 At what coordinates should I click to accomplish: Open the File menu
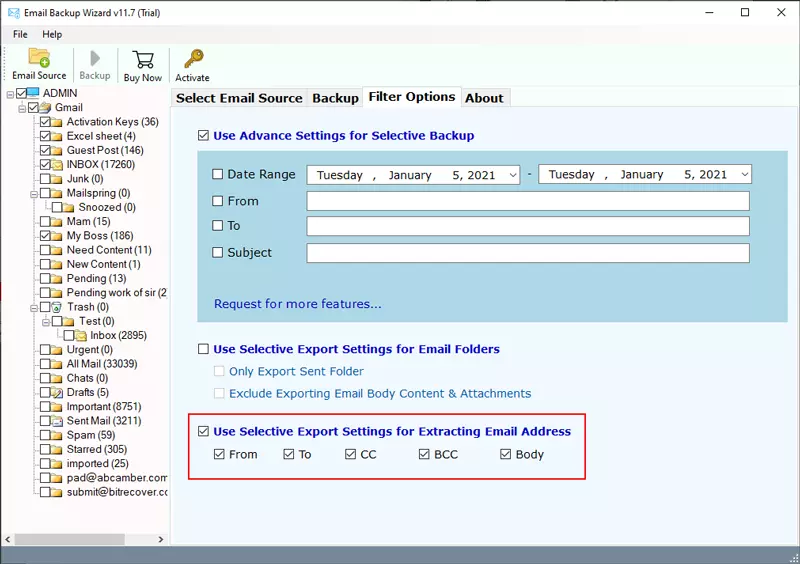coord(20,34)
